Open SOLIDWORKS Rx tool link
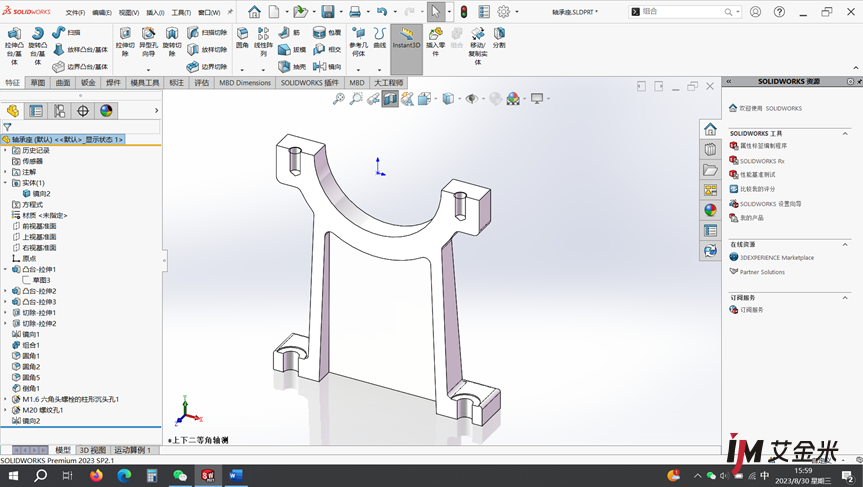Image resolution: width=863 pixels, height=487 pixels. click(x=762, y=161)
